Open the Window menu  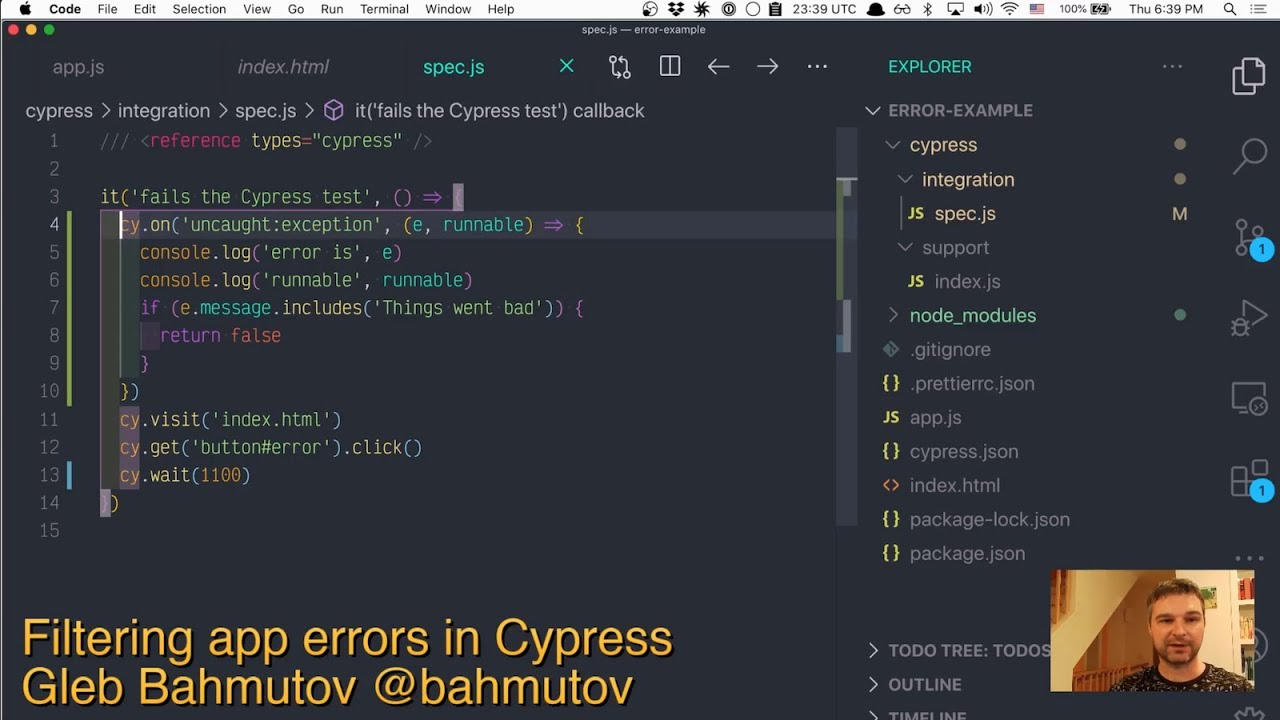pos(448,9)
